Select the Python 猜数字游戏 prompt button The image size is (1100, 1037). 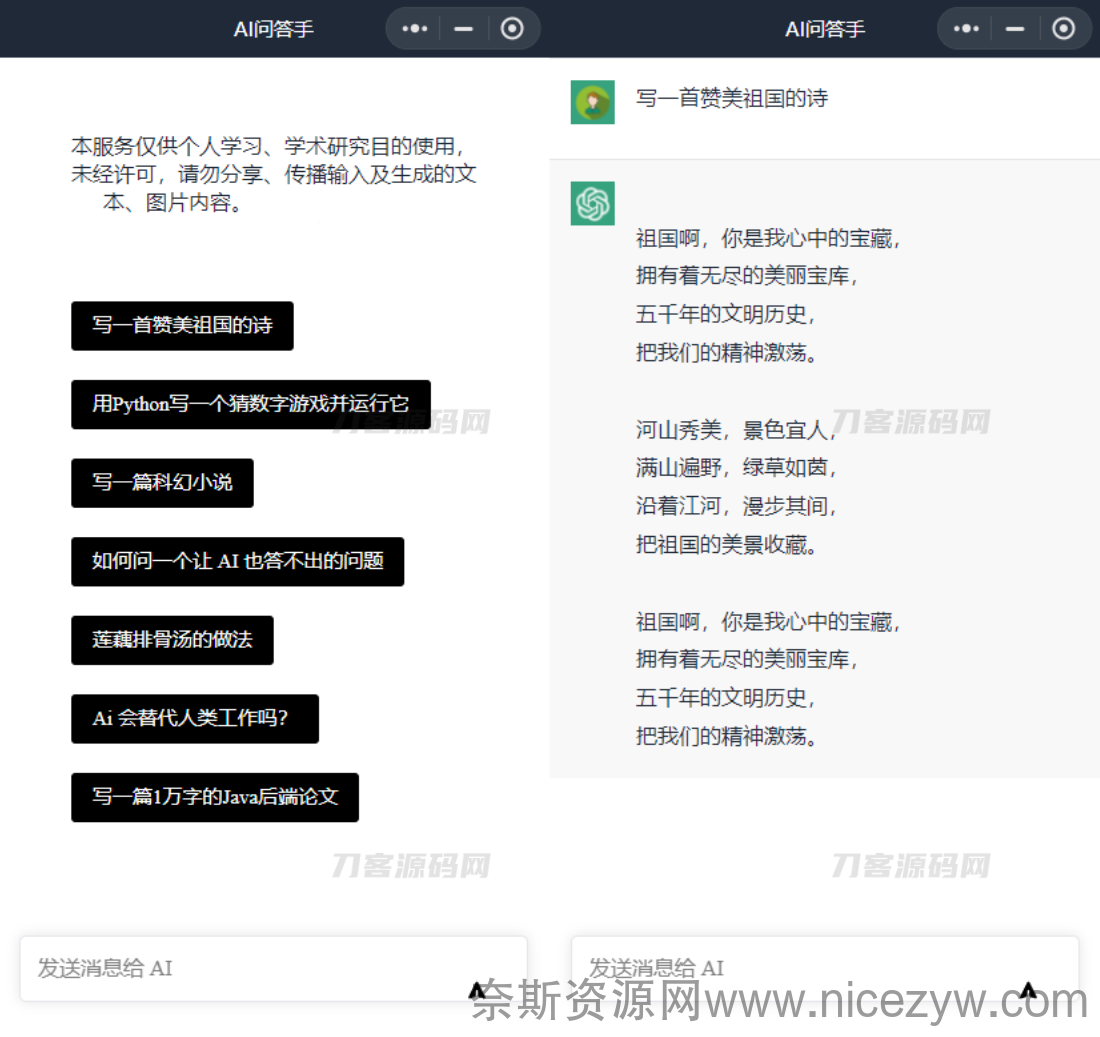coord(250,404)
